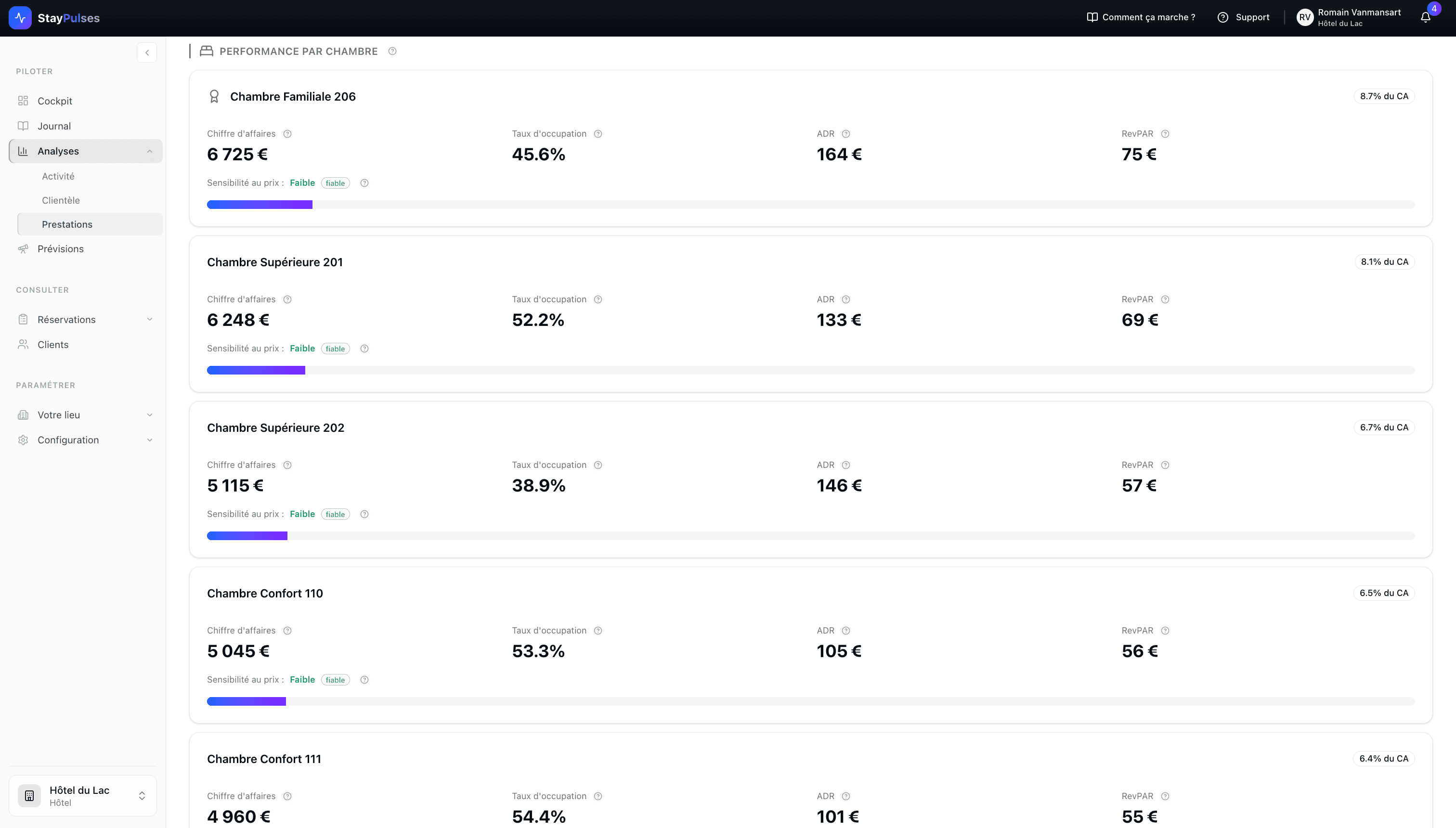Select the Prévisions telescope icon
The width and height of the screenshot is (1456, 828).
tap(23, 248)
